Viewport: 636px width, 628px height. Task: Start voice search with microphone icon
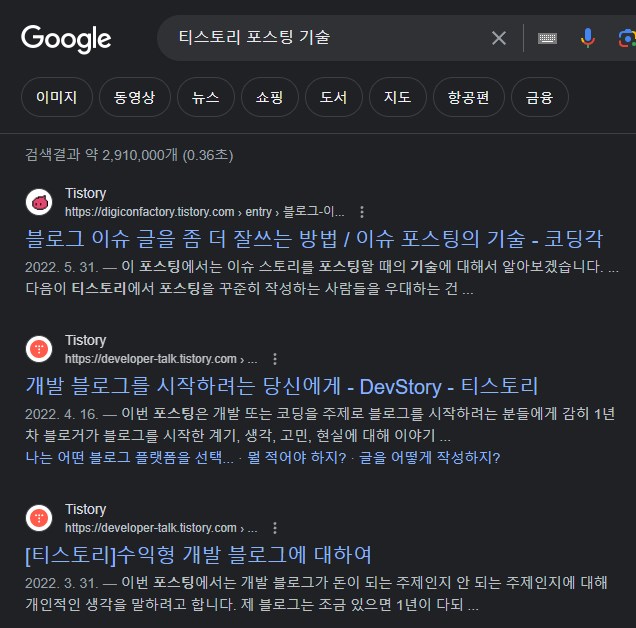coord(587,38)
